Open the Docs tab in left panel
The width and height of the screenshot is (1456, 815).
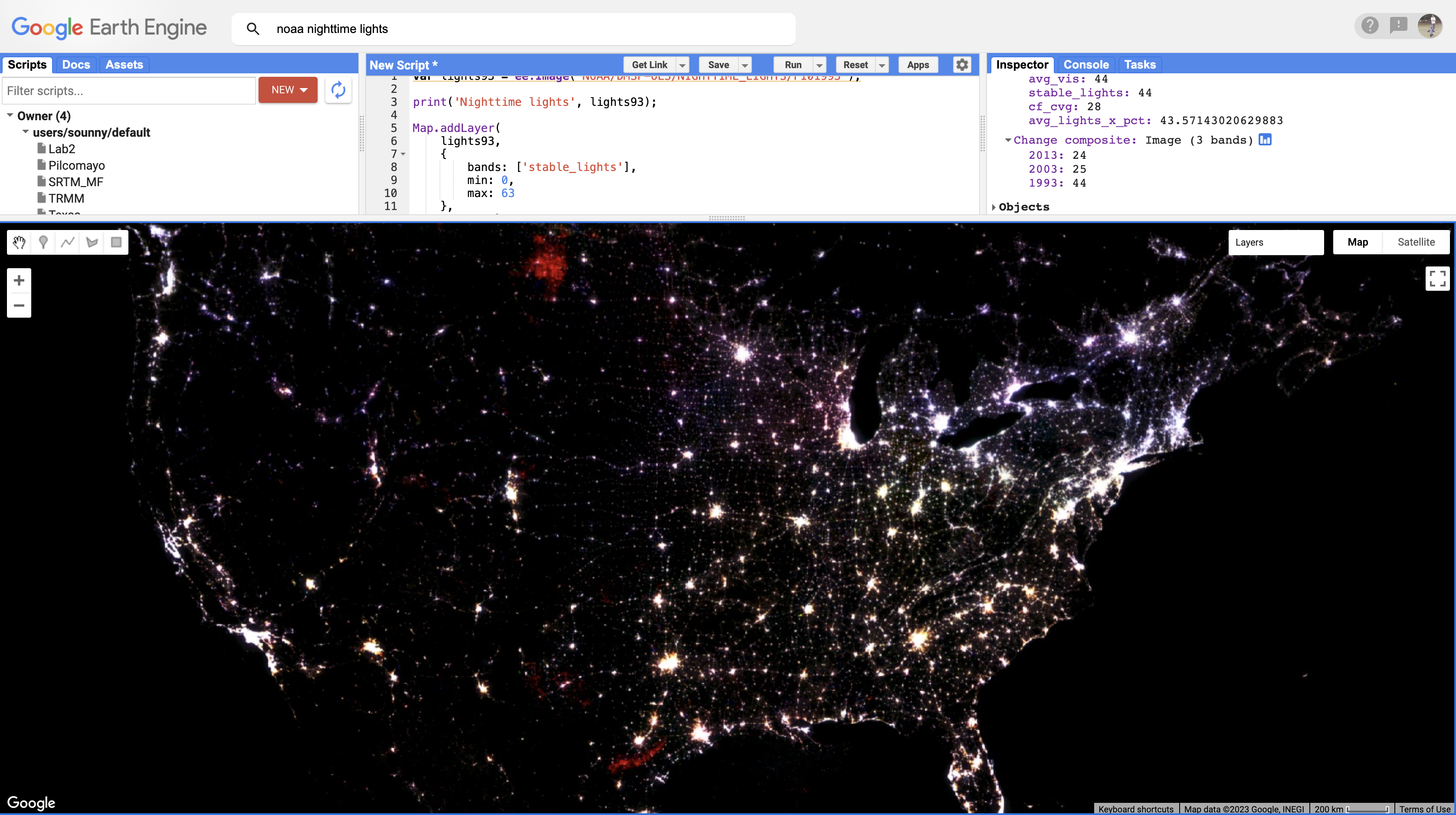[x=76, y=64]
